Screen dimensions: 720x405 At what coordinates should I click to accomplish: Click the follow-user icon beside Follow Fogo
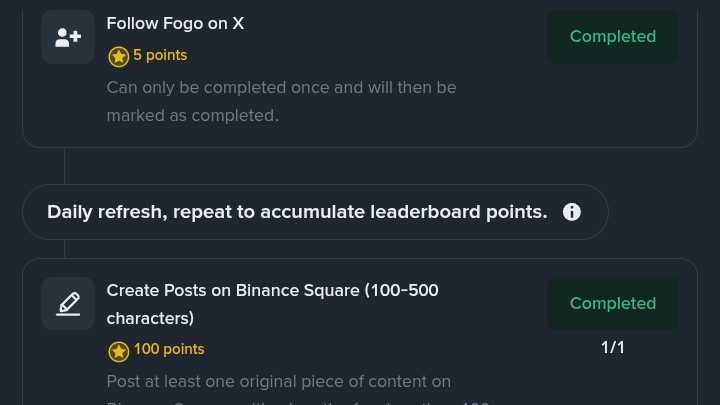pyautogui.click(x=68, y=37)
